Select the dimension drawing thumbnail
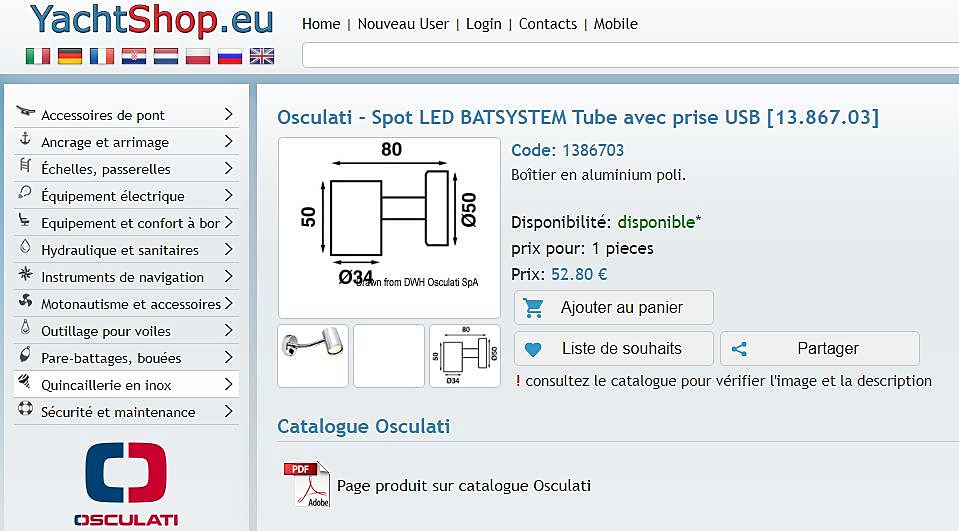 click(x=465, y=356)
